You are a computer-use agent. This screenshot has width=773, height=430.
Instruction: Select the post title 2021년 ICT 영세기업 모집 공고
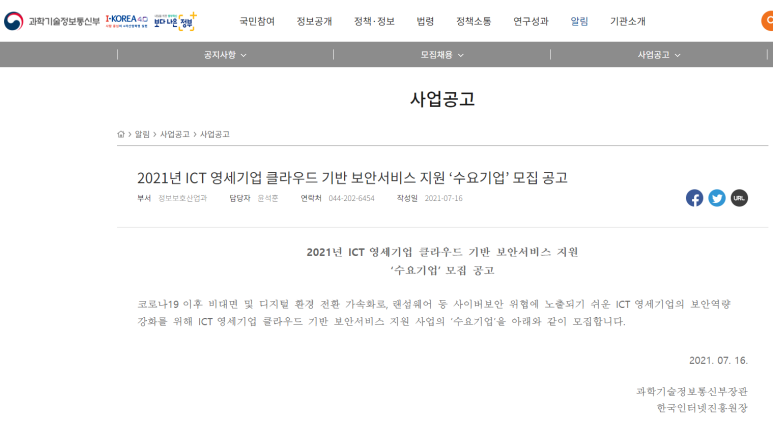(352, 178)
